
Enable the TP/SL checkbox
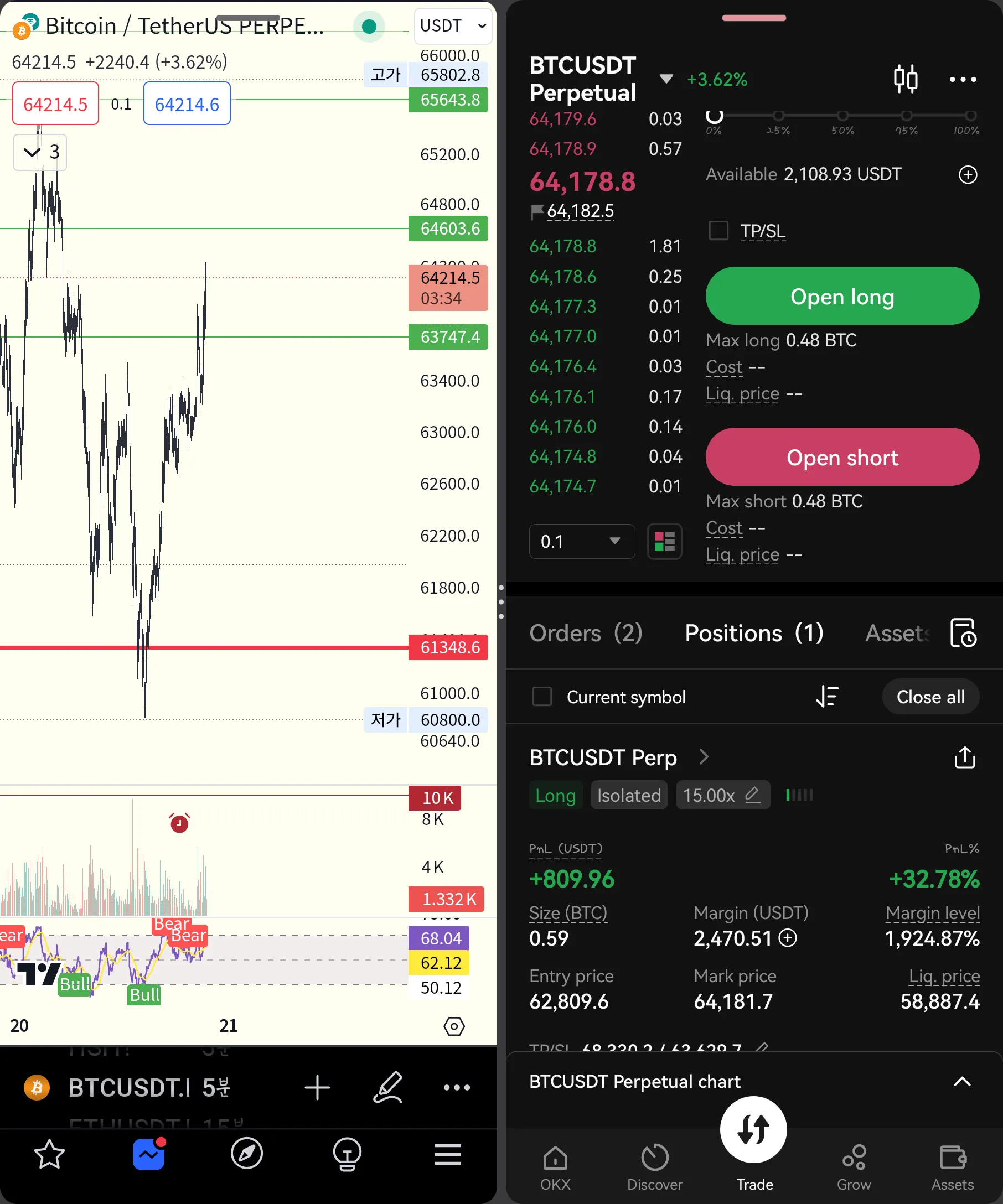[x=718, y=231]
